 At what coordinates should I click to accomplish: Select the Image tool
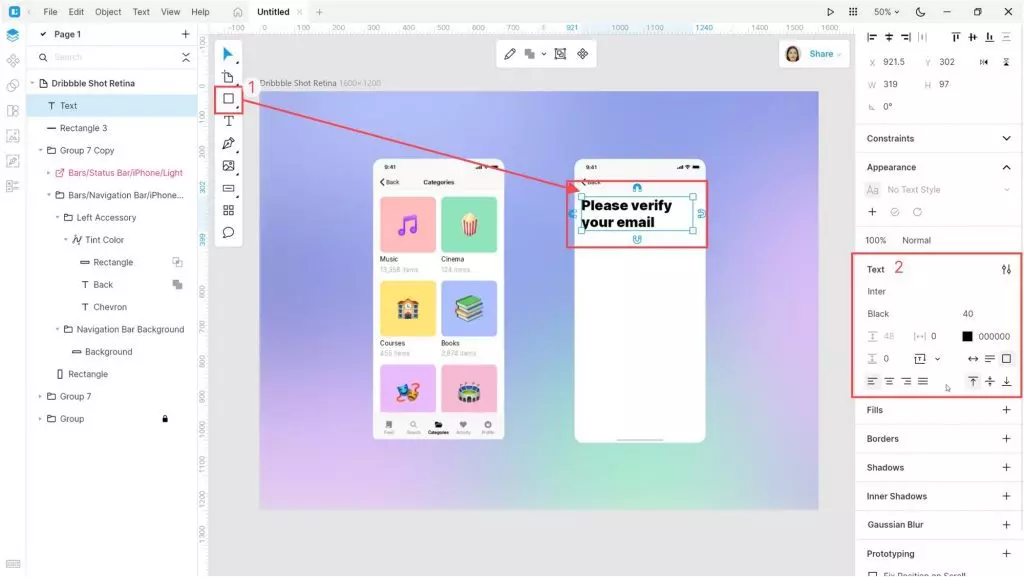[x=229, y=166]
